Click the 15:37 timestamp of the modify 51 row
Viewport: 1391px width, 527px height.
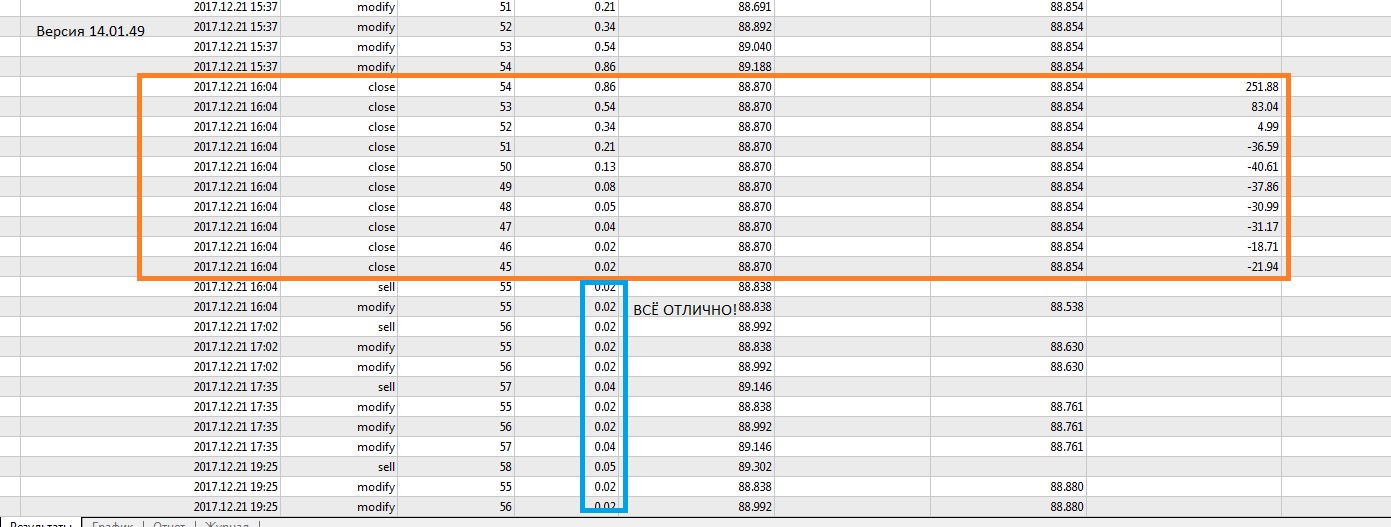click(x=236, y=7)
